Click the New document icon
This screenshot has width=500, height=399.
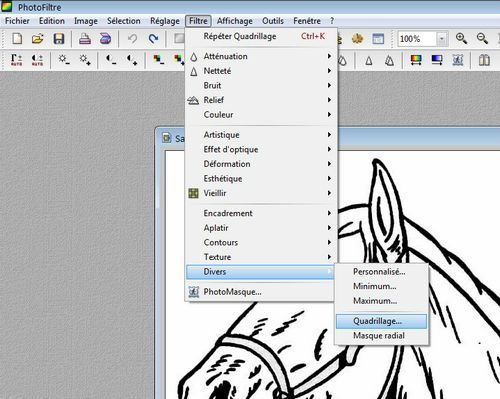pos(17,39)
